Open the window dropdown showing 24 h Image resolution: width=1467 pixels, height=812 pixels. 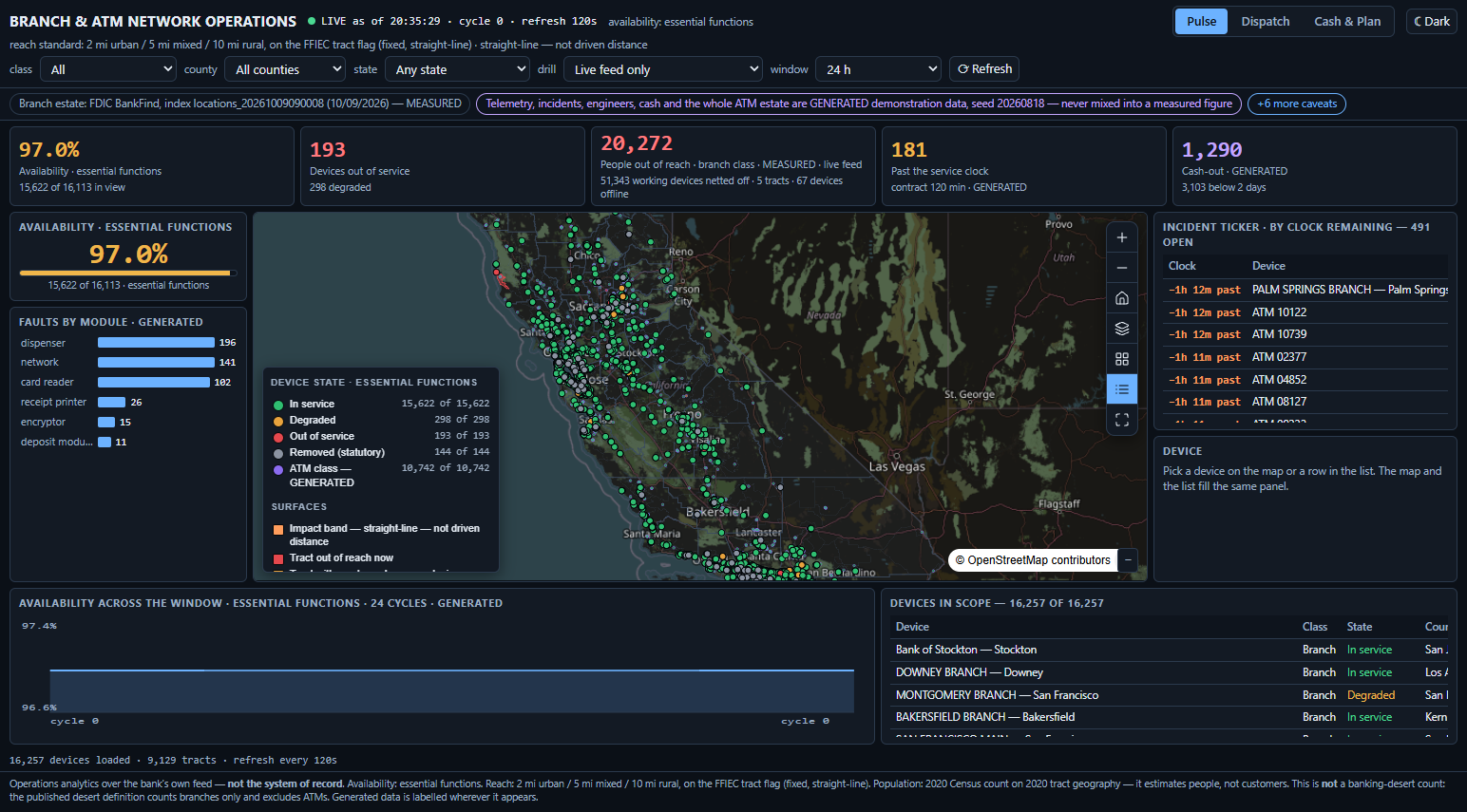[879, 69]
